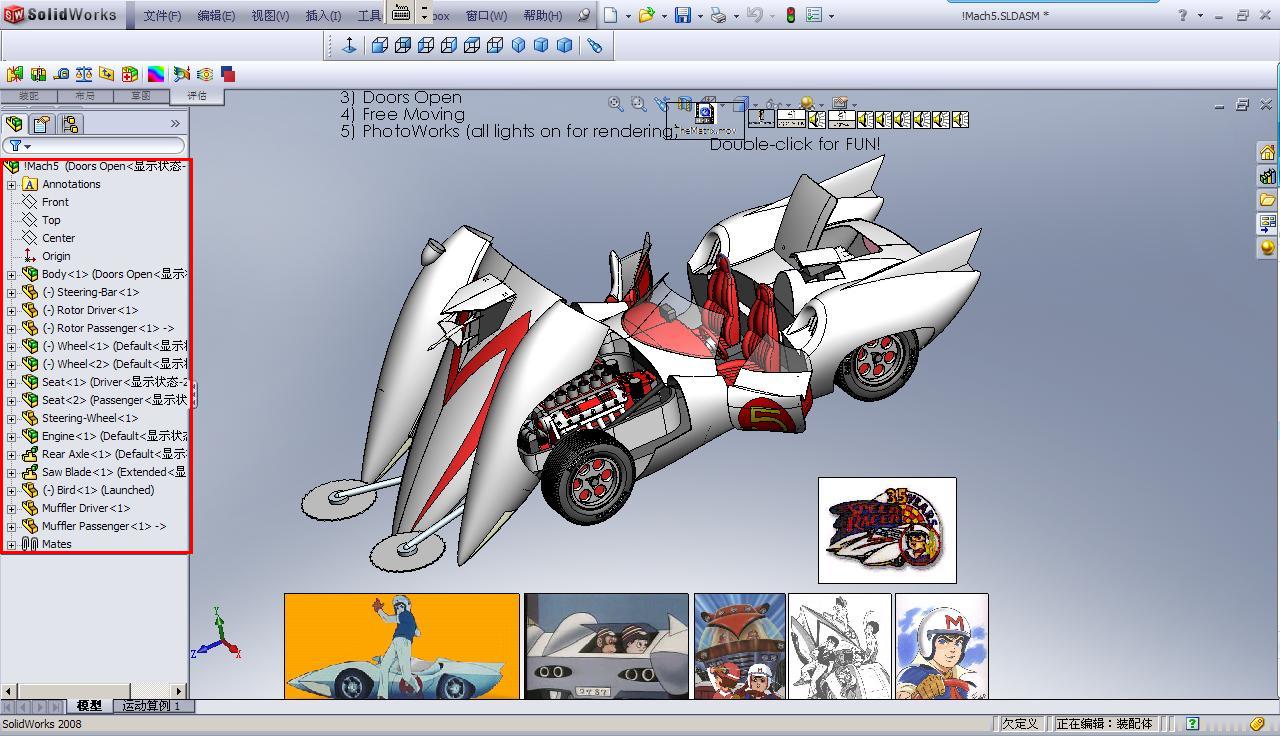
Task: Select the first standard view cube icon
Action: click(x=380, y=45)
